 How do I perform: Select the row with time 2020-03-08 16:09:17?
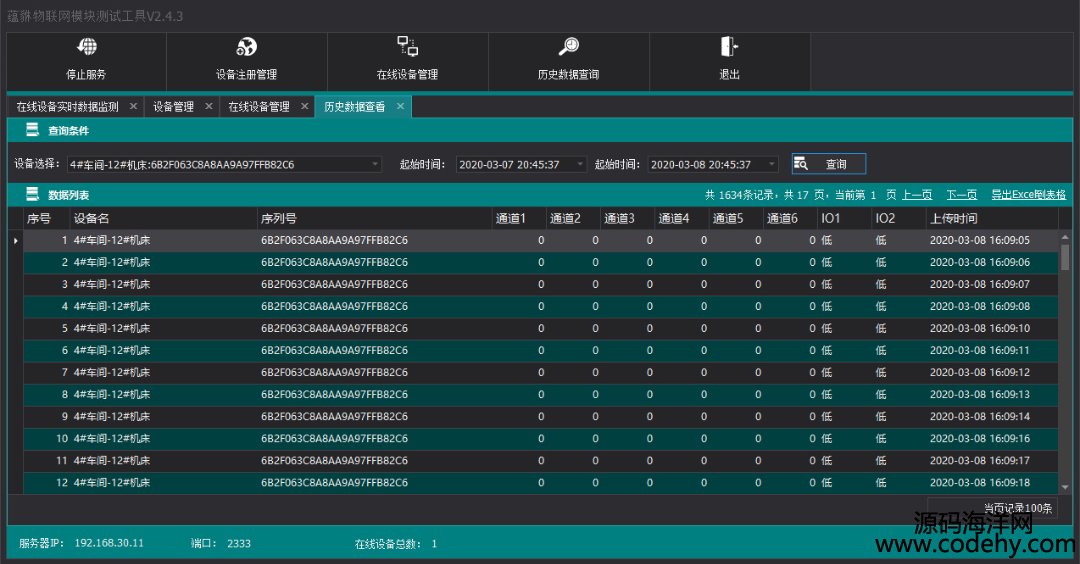coord(541,461)
